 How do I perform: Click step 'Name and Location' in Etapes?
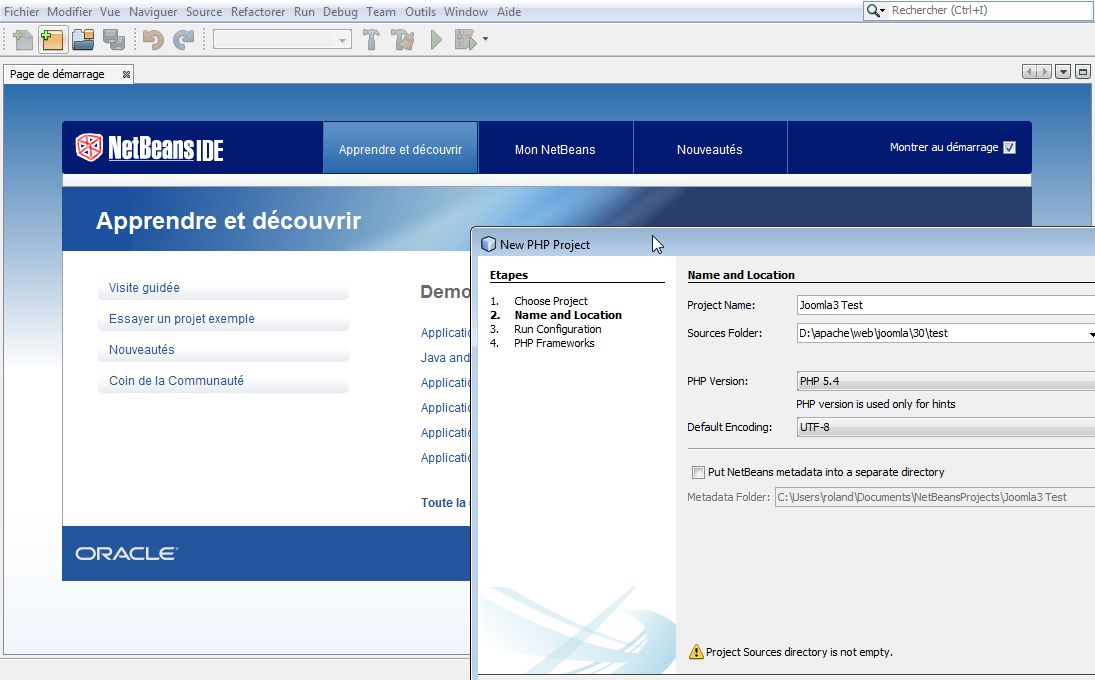[568, 315]
